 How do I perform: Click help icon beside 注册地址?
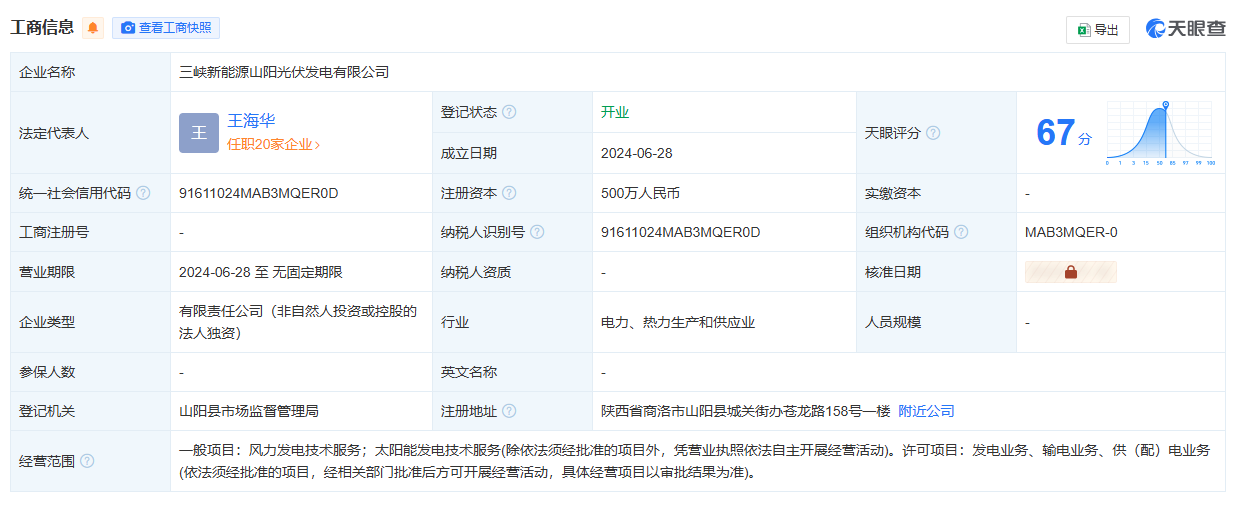pos(510,411)
